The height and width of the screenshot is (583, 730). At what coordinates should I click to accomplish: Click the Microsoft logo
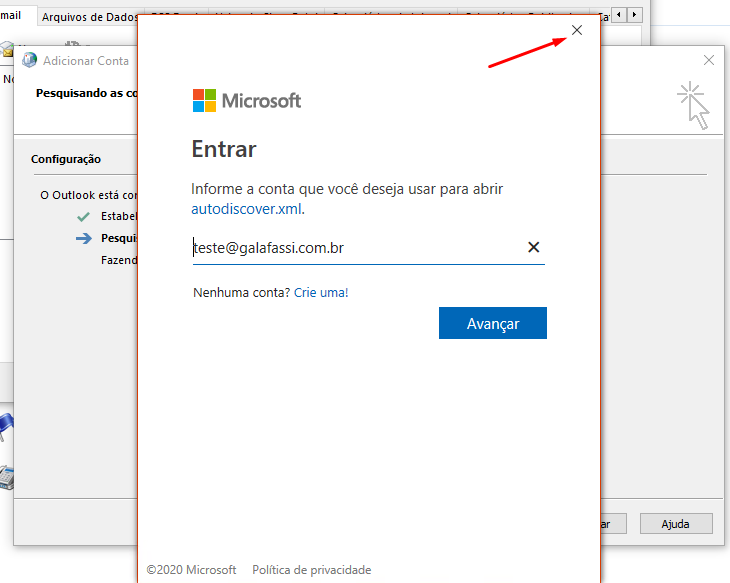tap(247, 101)
